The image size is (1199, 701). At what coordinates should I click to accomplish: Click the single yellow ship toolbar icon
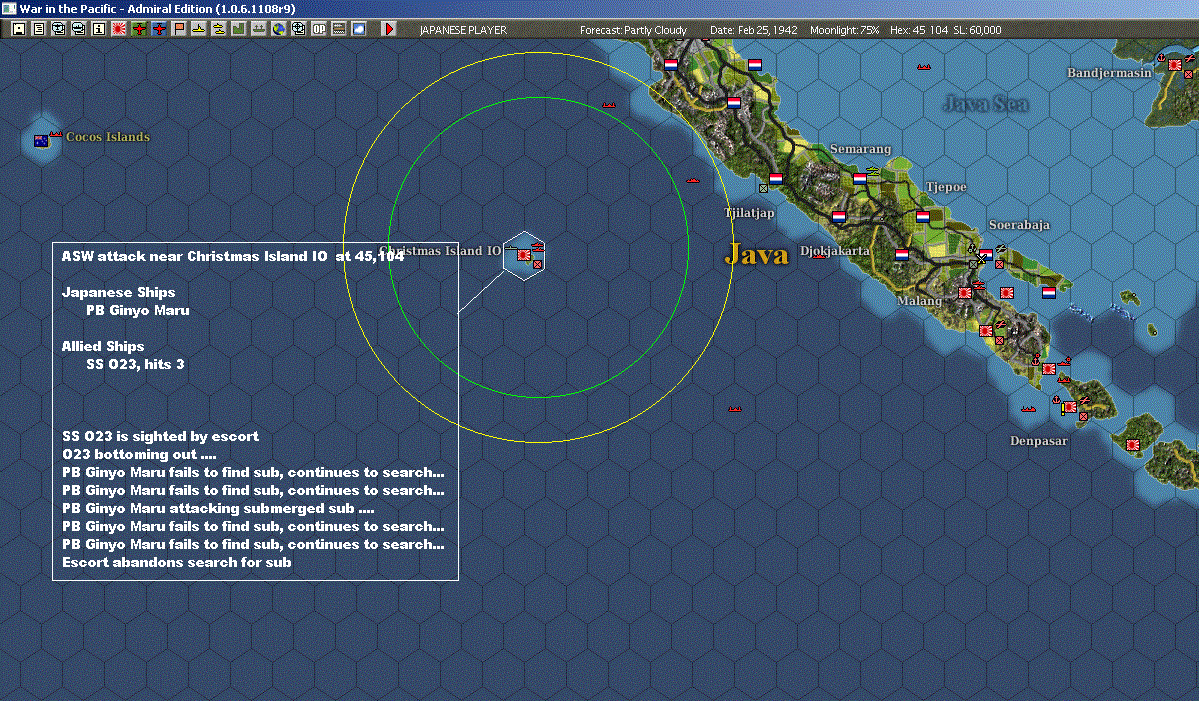198,29
